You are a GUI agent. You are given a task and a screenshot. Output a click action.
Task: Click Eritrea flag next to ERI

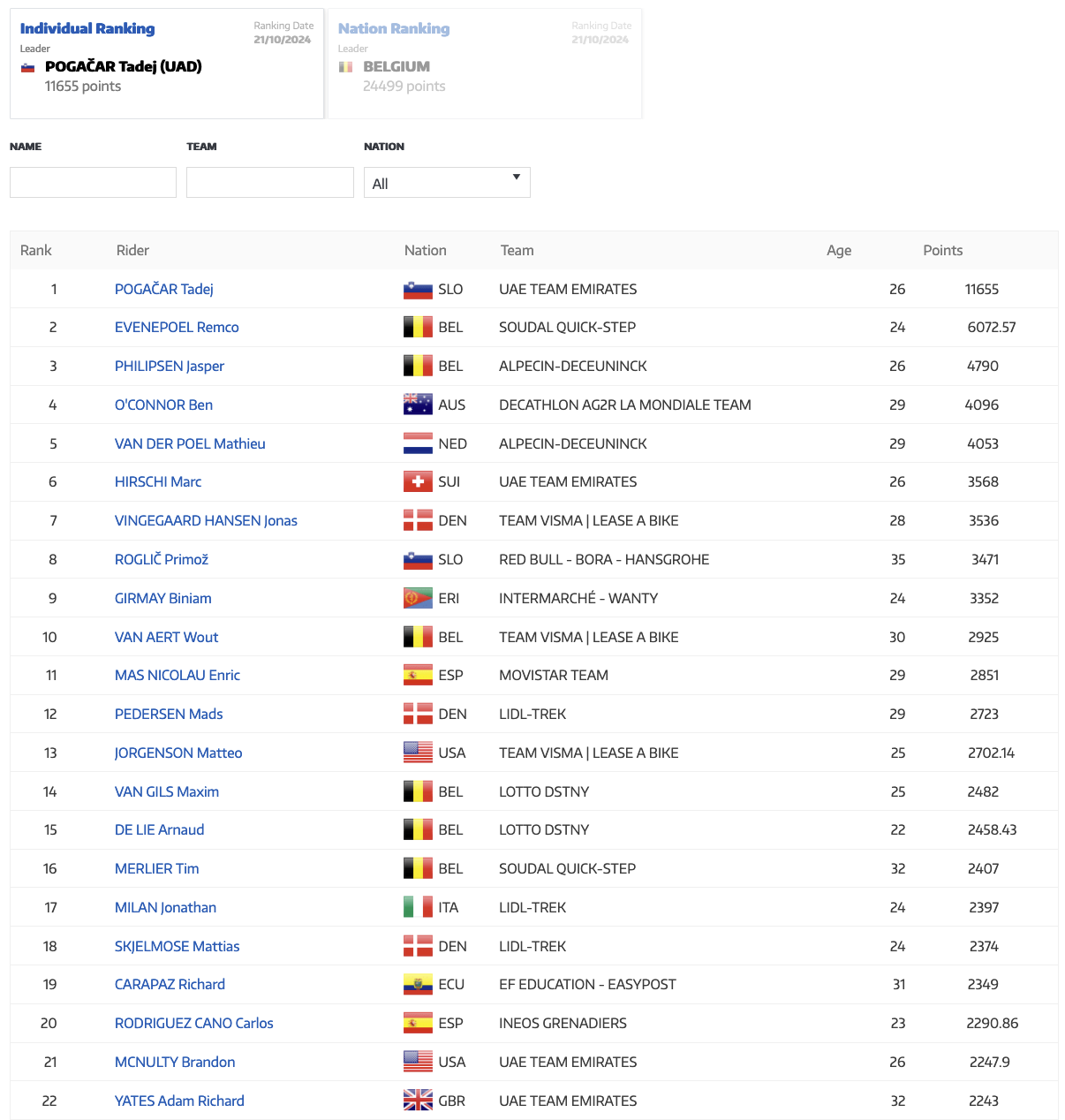click(418, 598)
